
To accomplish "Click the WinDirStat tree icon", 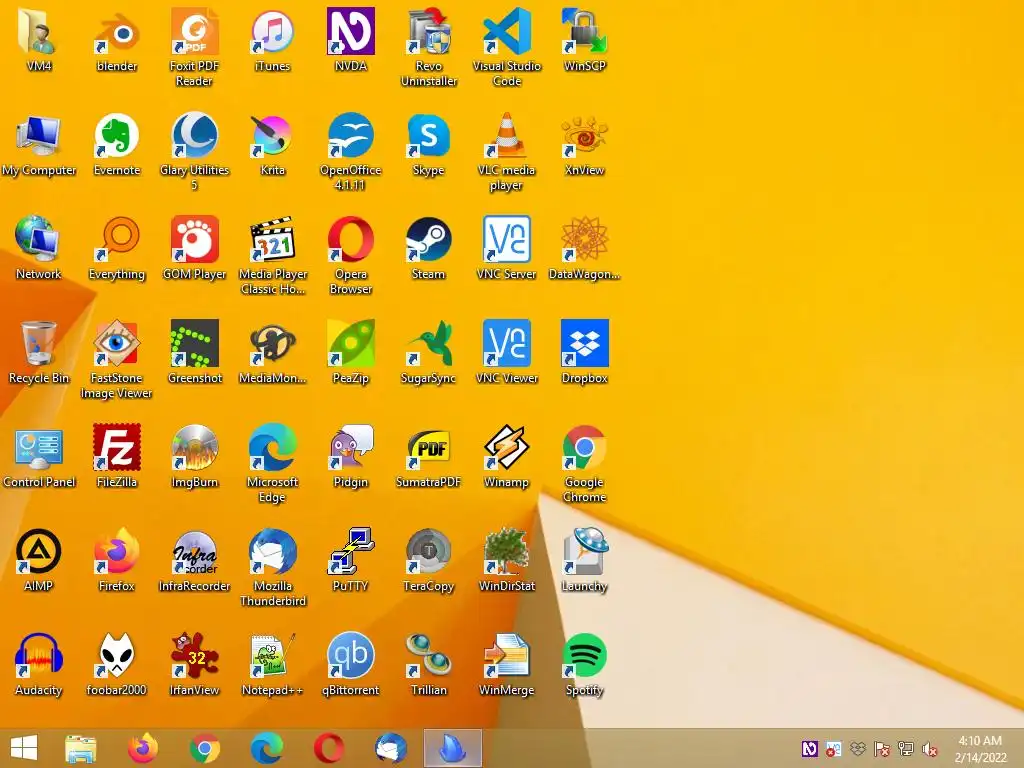I will (507, 551).
